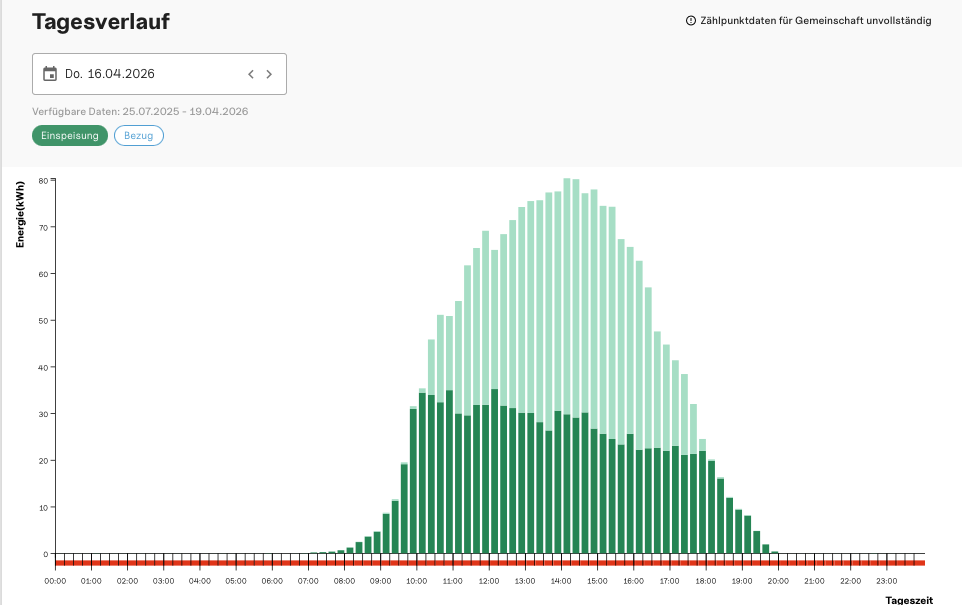The image size is (962, 605).
Task: Click the 12:00 label on the time axis
Action: pos(489,581)
